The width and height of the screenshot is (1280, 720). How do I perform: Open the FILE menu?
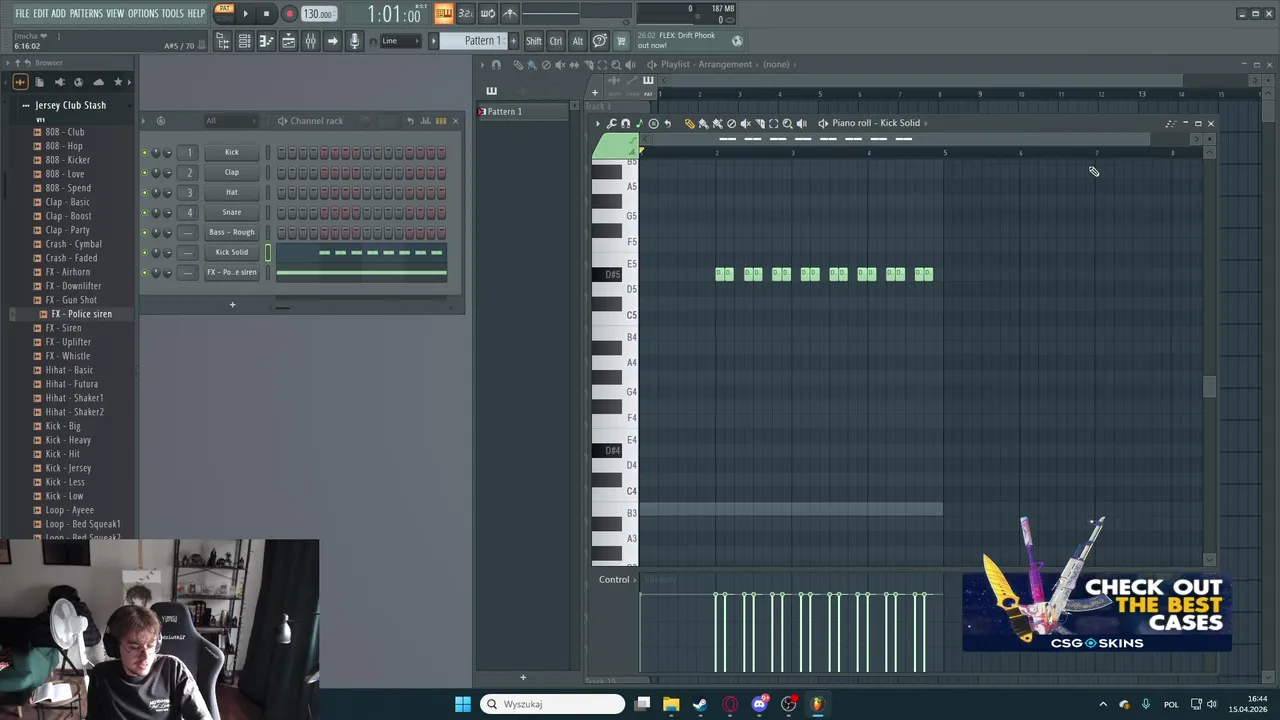(x=22, y=13)
